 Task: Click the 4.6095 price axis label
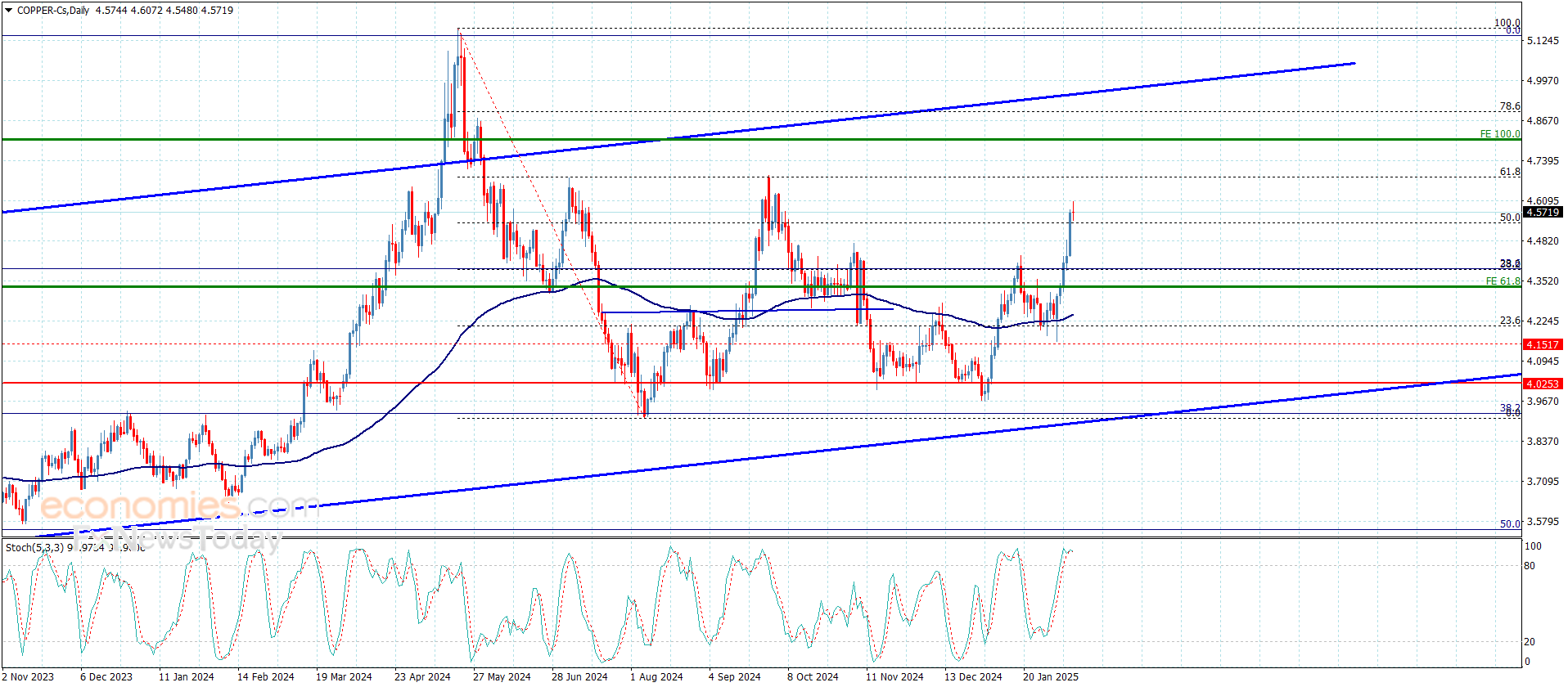point(1543,201)
